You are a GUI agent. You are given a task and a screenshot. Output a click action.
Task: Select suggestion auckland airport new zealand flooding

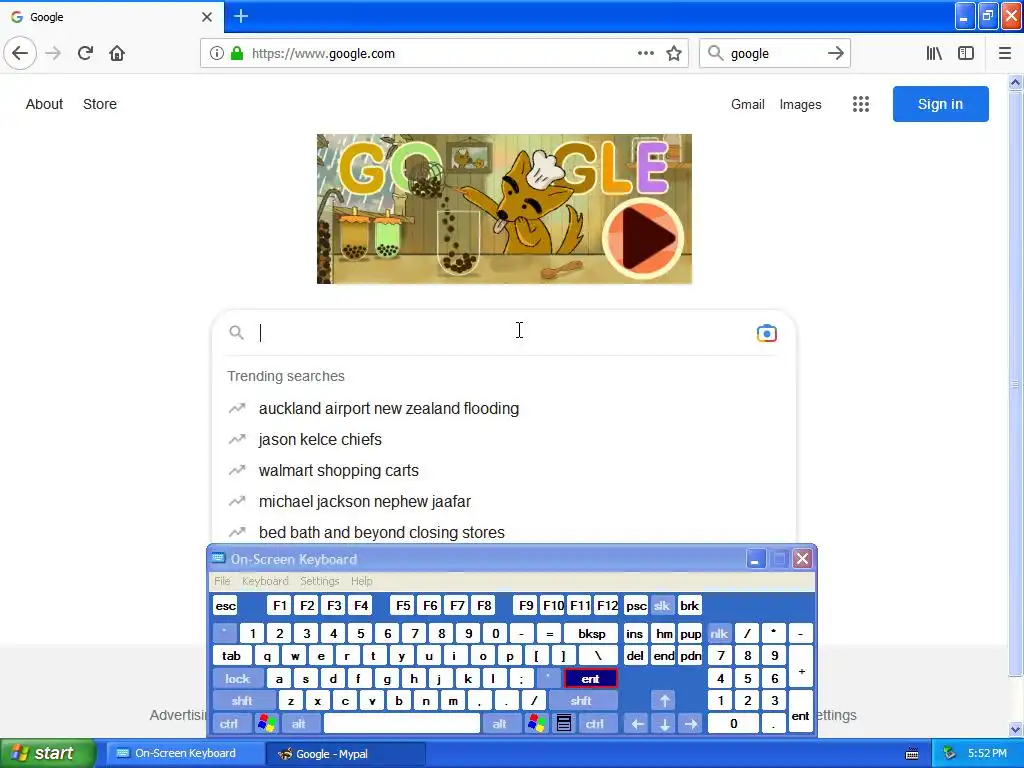[x=504, y=409]
